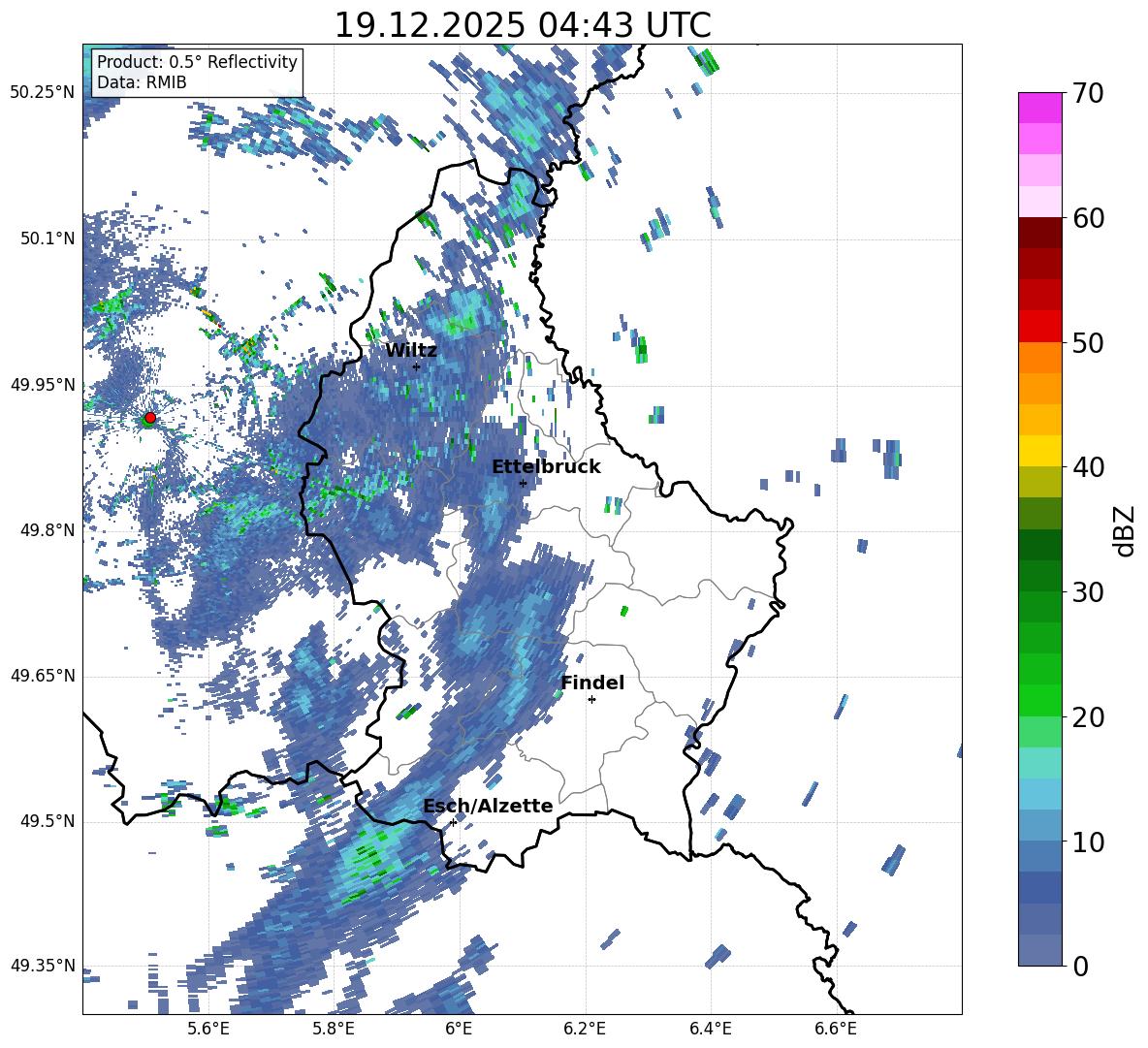Click the 6.6°E longitude label
The width and height of the screenshot is (1148, 1048).
[x=836, y=1029]
